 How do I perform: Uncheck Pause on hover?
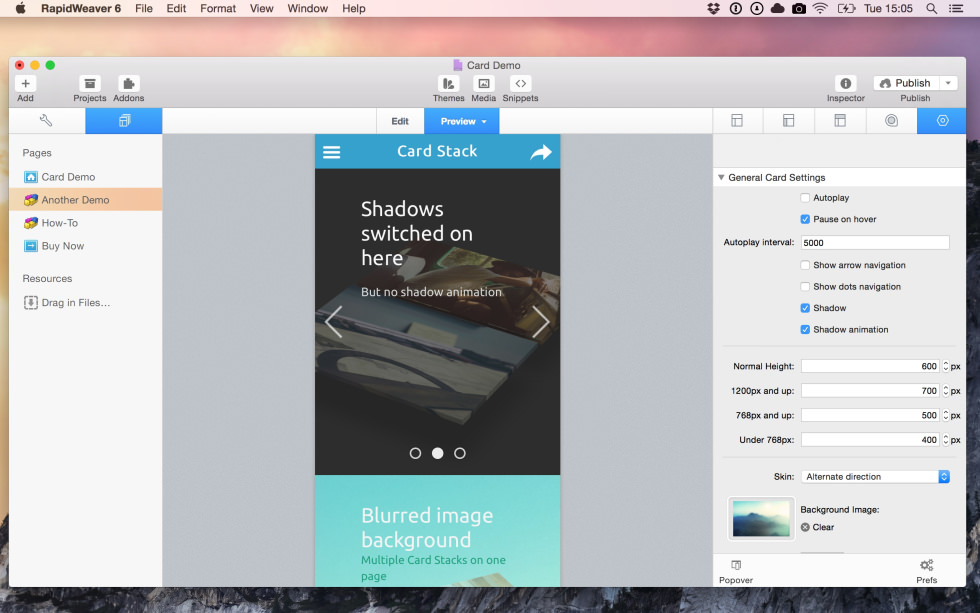coord(805,219)
